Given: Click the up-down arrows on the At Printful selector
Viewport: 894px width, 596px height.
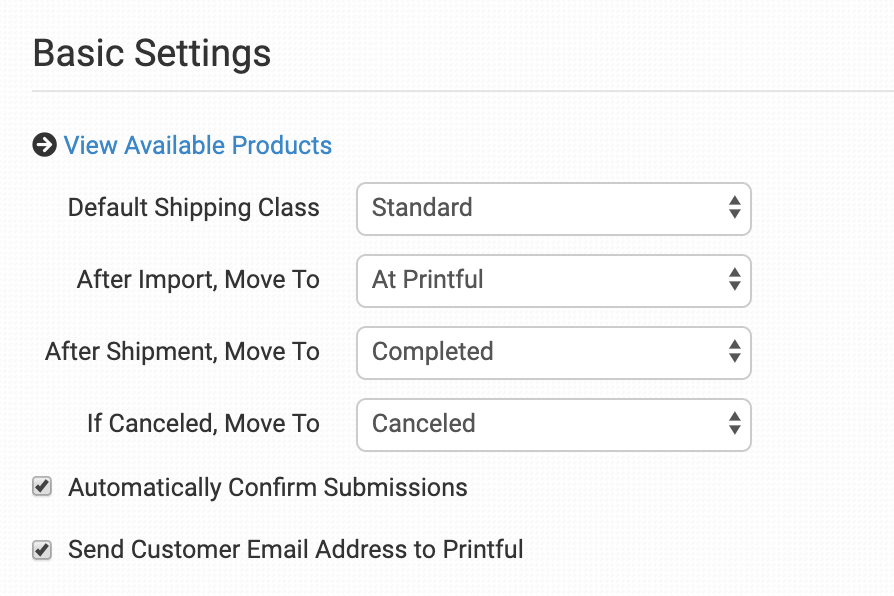Looking at the screenshot, I should pyautogui.click(x=735, y=280).
